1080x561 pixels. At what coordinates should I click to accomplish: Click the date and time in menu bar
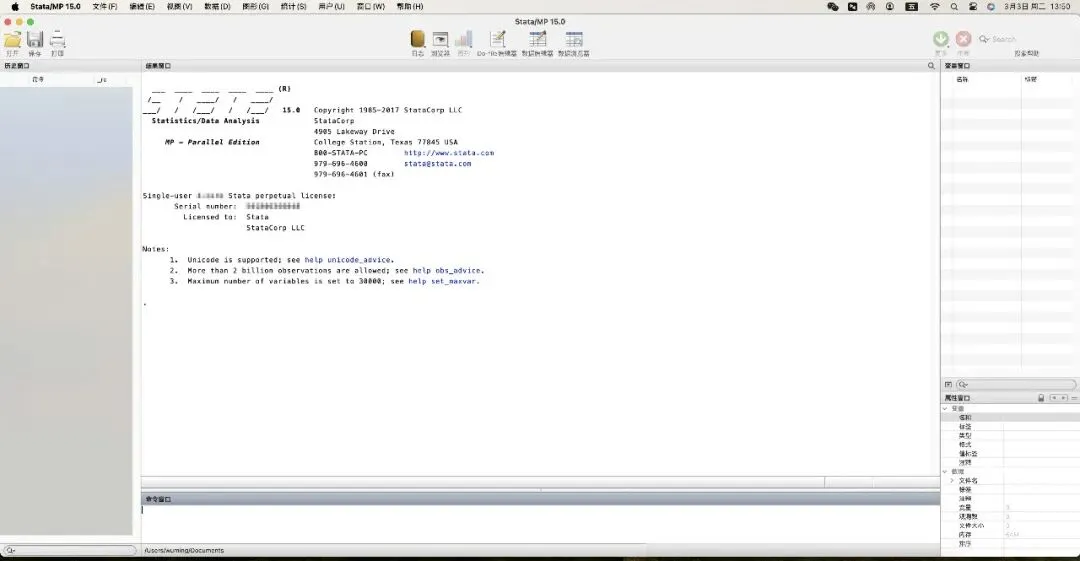[x=1037, y=6]
